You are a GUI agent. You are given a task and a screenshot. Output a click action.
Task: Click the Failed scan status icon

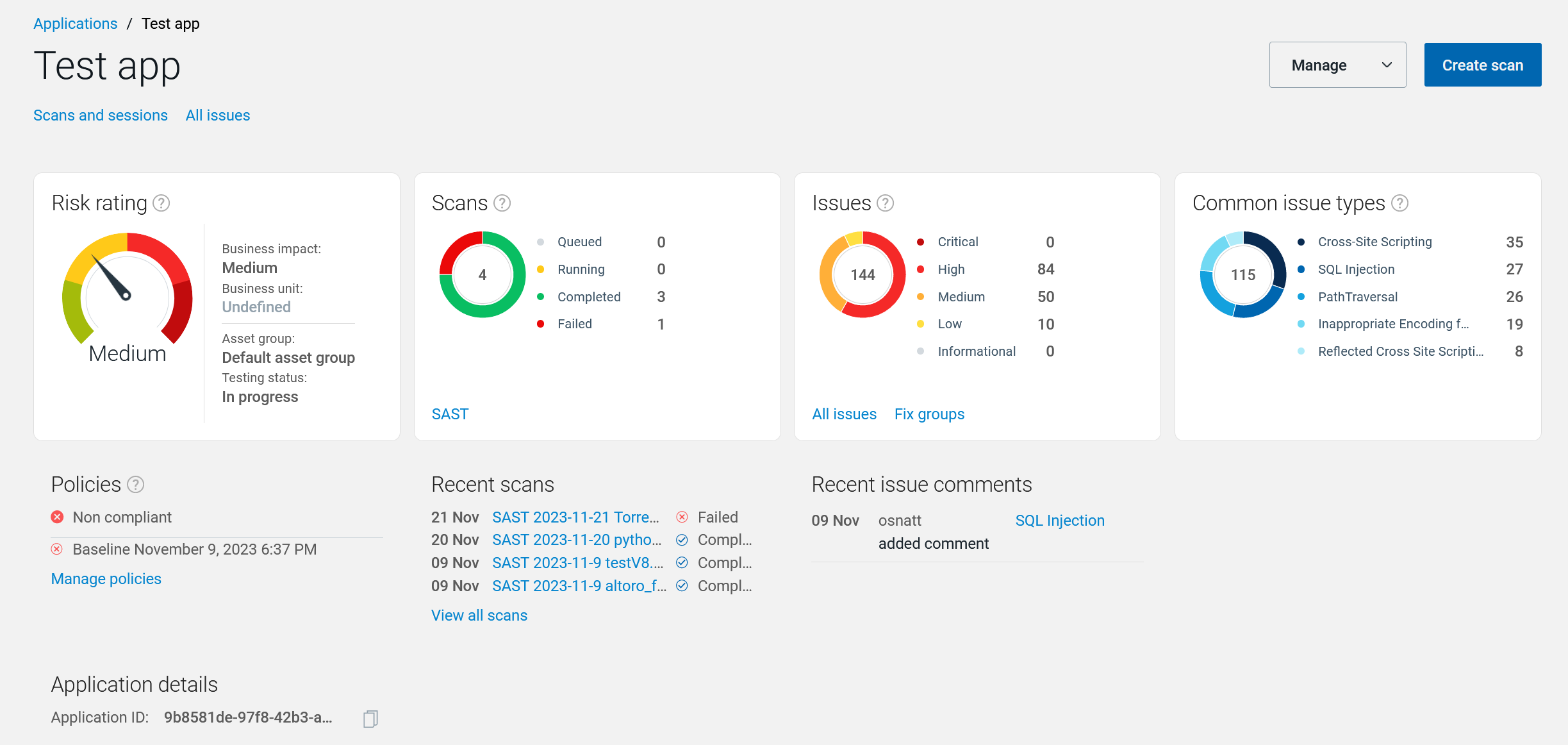682,517
